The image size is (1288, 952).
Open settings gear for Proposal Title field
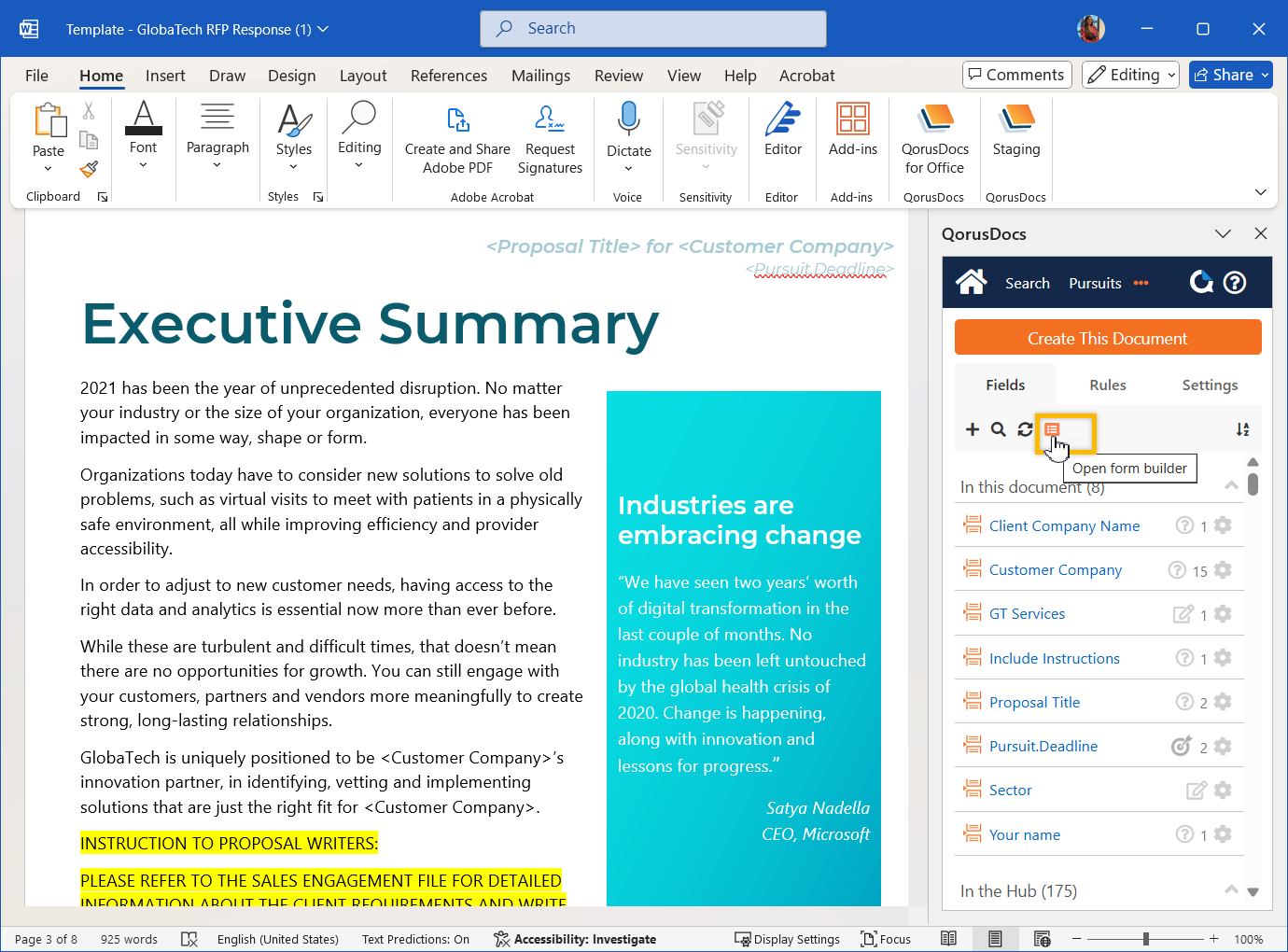1223,701
